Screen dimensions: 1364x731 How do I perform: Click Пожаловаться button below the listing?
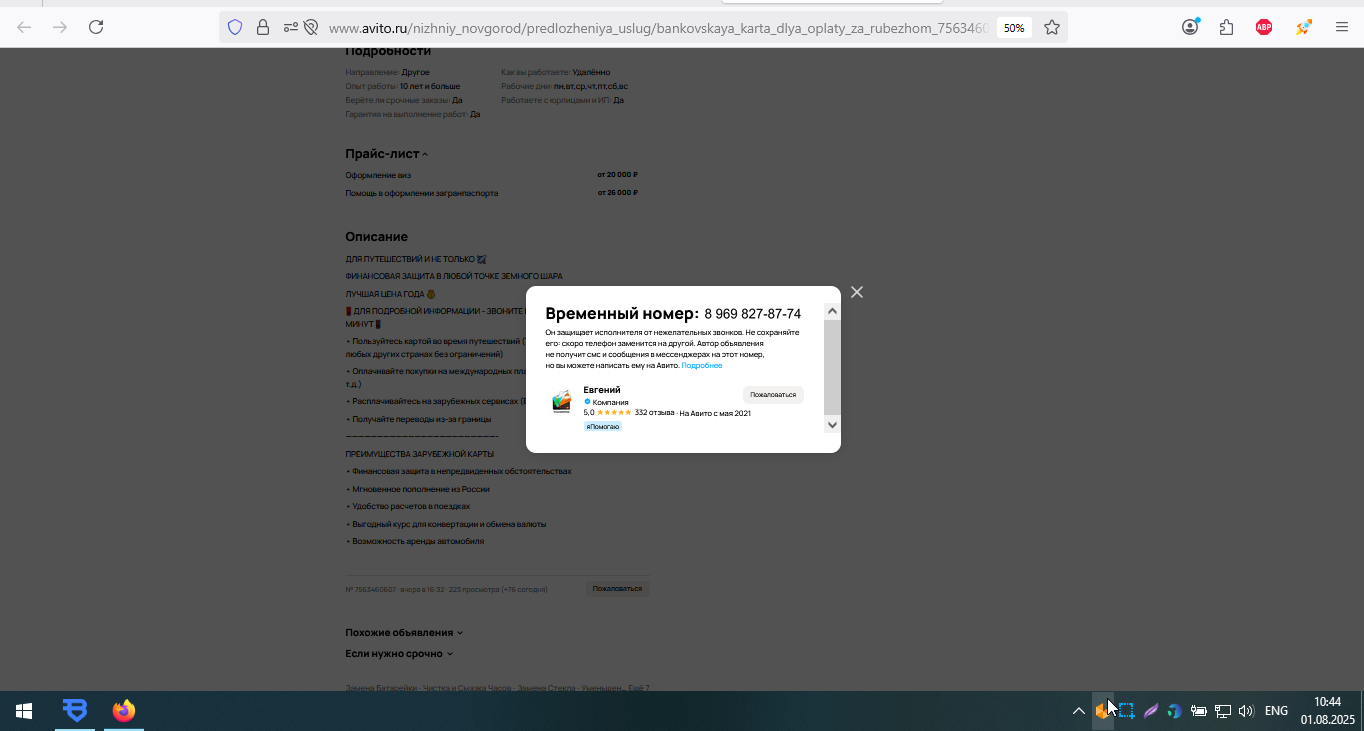click(x=617, y=589)
